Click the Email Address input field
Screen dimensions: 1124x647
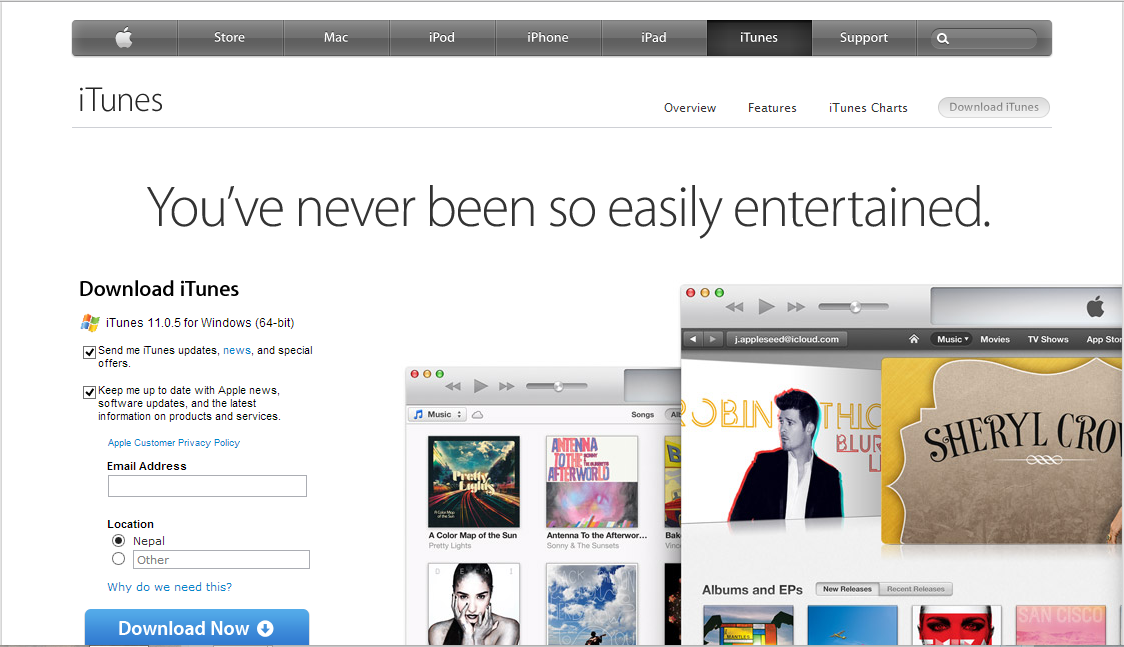pyautogui.click(x=207, y=486)
